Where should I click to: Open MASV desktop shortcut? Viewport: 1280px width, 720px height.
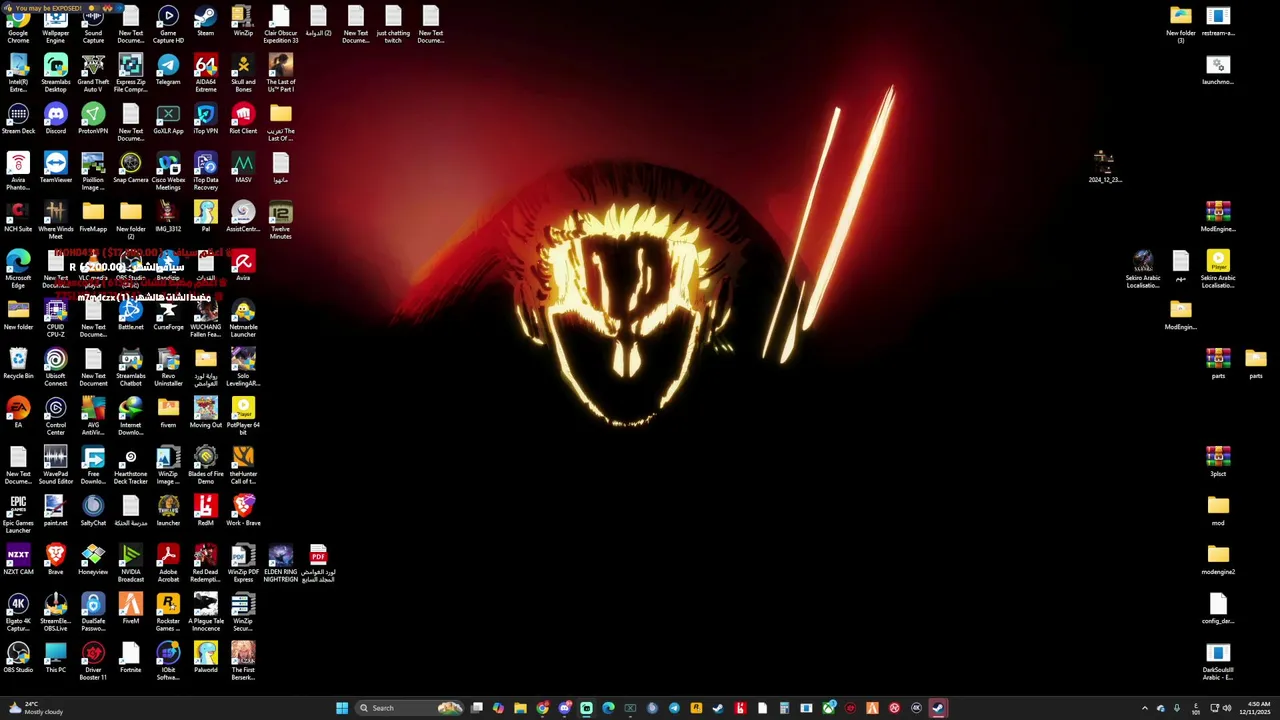click(x=243, y=168)
